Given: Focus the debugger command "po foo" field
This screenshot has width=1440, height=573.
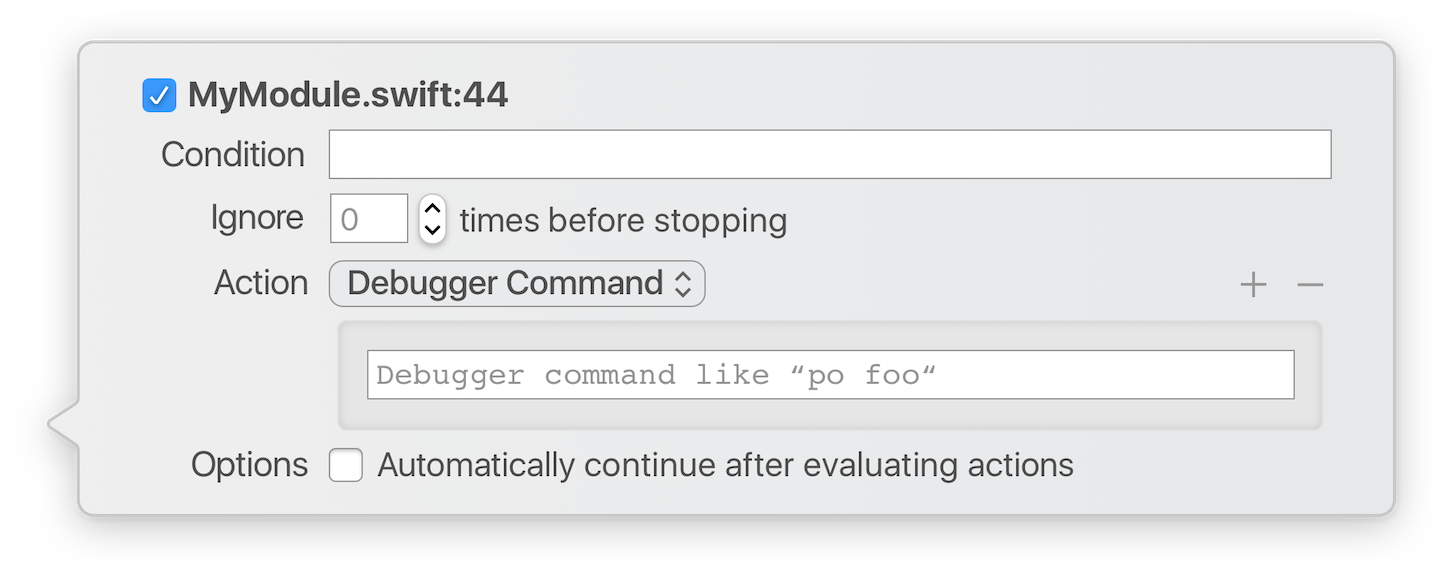Looking at the screenshot, I should coord(830,375).
